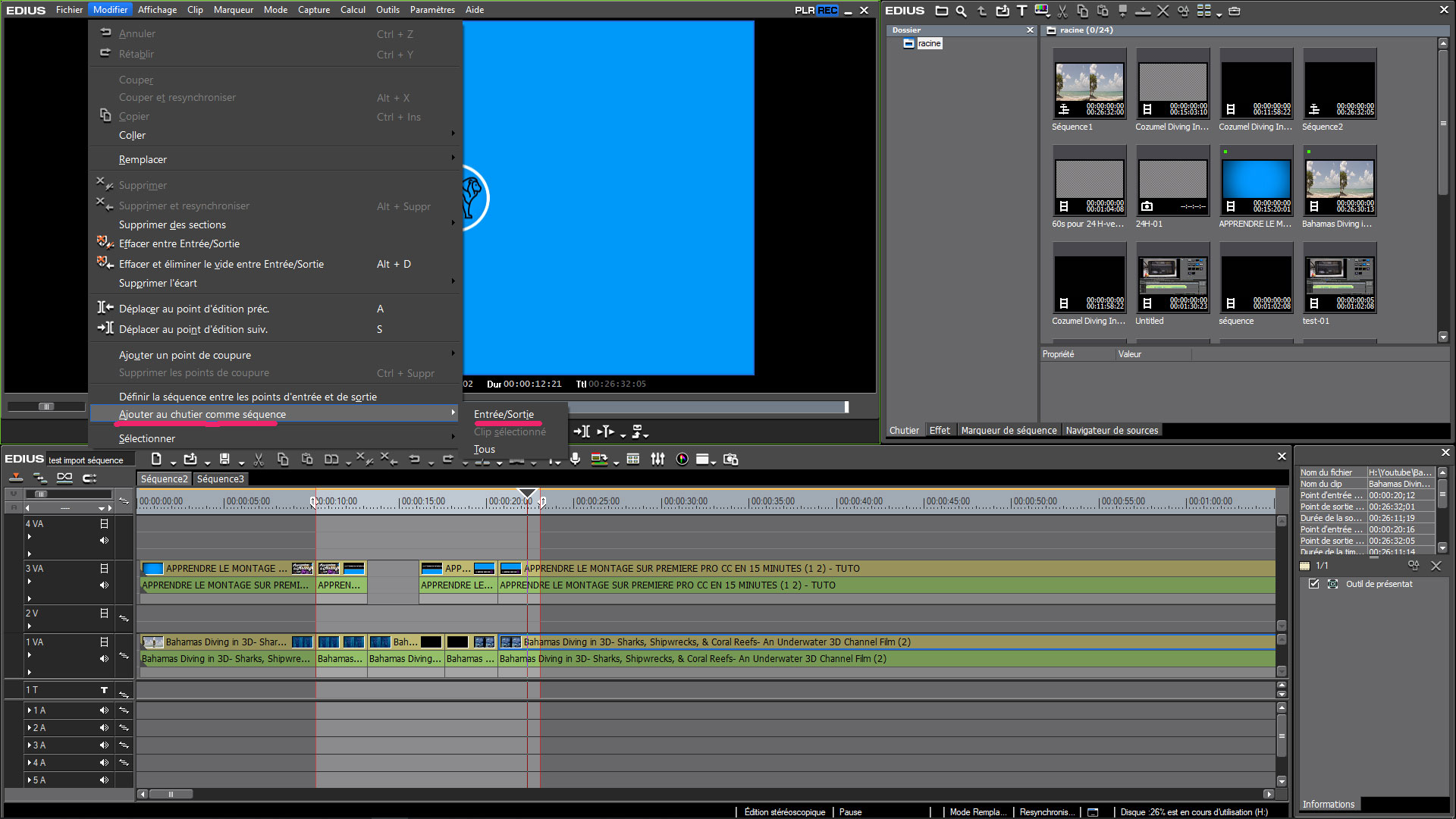
Task: Click Add to timeline icon in bin
Action: click(x=1143, y=11)
